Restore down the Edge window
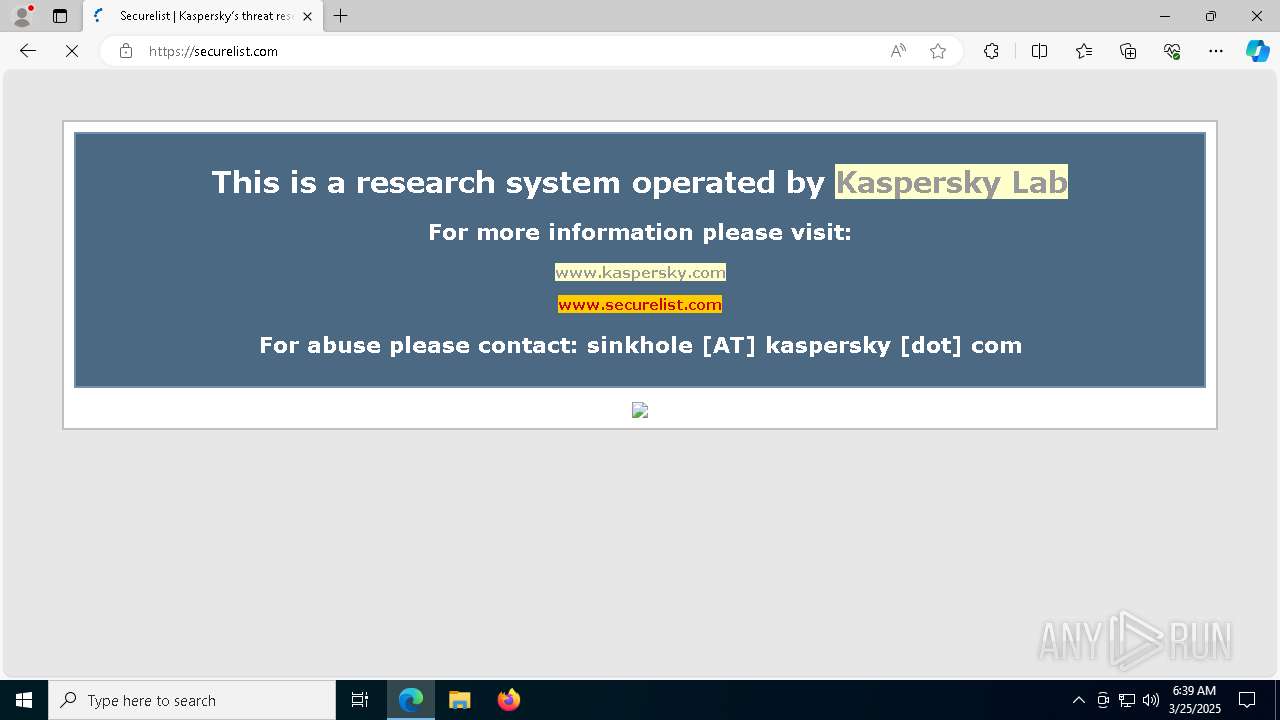 (1211, 16)
